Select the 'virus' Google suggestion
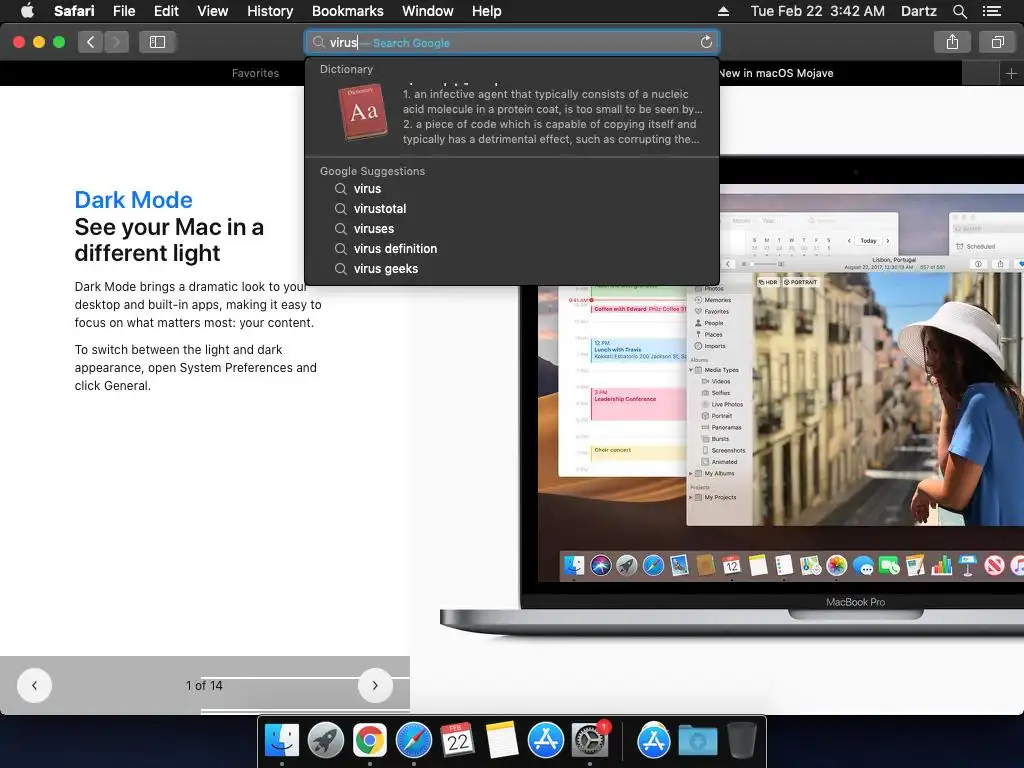The width and height of the screenshot is (1024, 768). (512, 189)
